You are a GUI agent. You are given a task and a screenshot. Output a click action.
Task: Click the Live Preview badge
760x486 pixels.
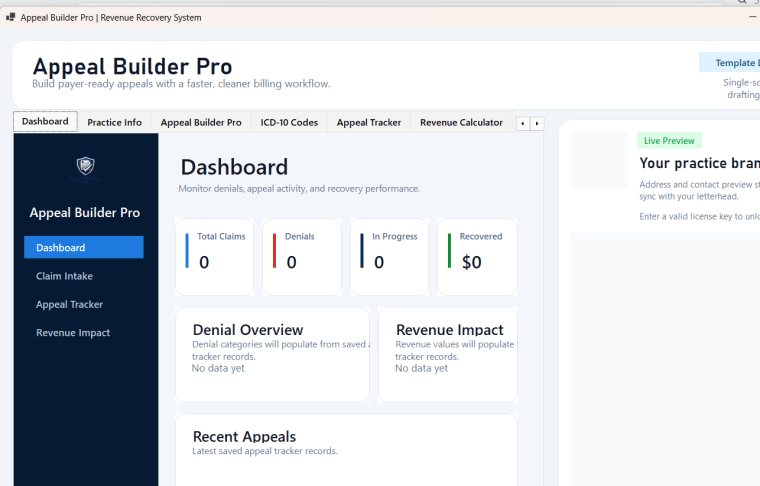point(669,141)
